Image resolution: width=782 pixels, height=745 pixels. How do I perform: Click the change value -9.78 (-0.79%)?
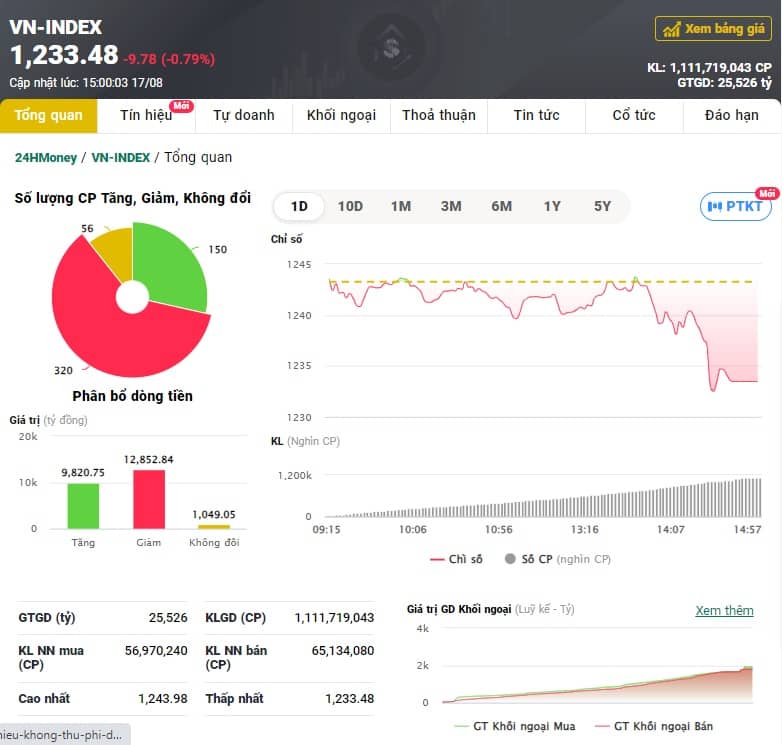pyautogui.click(x=169, y=59)
